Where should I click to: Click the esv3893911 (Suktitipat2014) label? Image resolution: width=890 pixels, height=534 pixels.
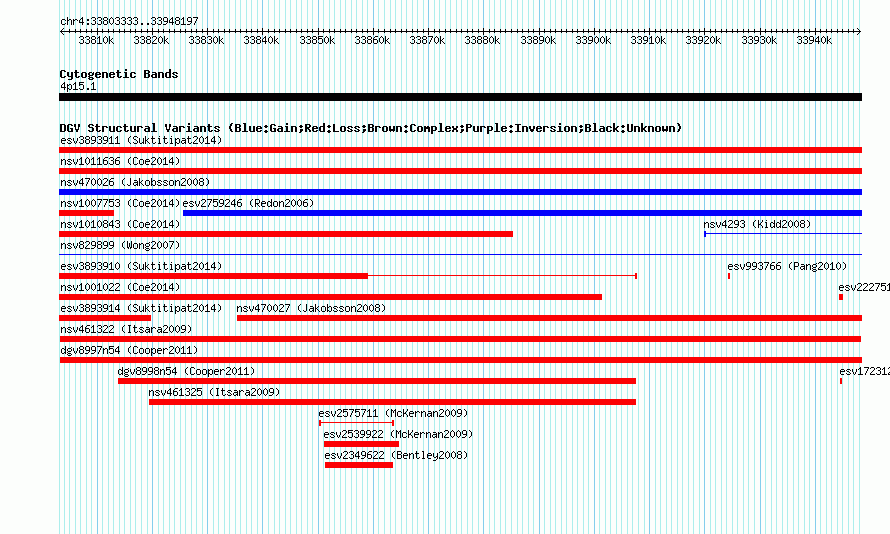pyautogui.click(x=141, y=140)
